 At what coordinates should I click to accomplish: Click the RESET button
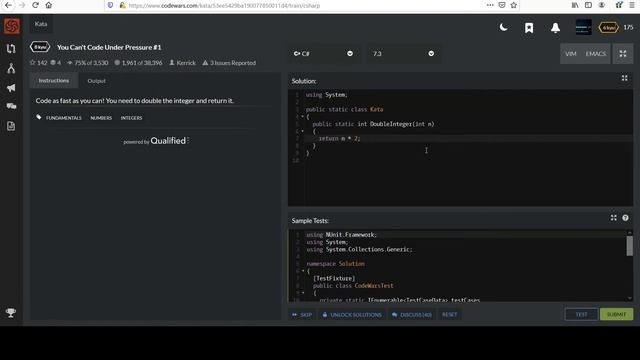tap(449, 315)
